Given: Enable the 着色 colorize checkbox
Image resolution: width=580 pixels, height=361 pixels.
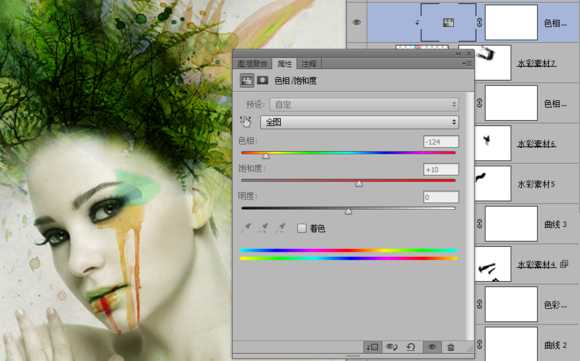Looking at the screenshot, I should [301, 228].
